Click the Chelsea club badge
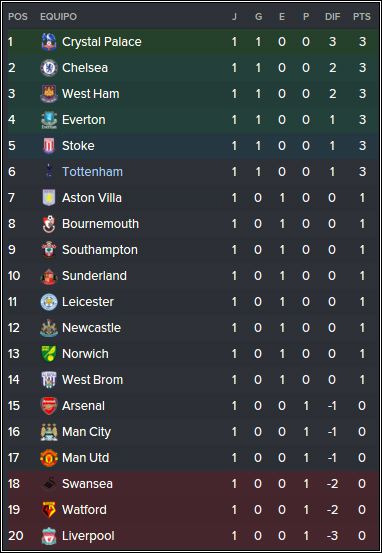Image resolution: width=382 pixels, height=553 pixels. pos(49,68)
